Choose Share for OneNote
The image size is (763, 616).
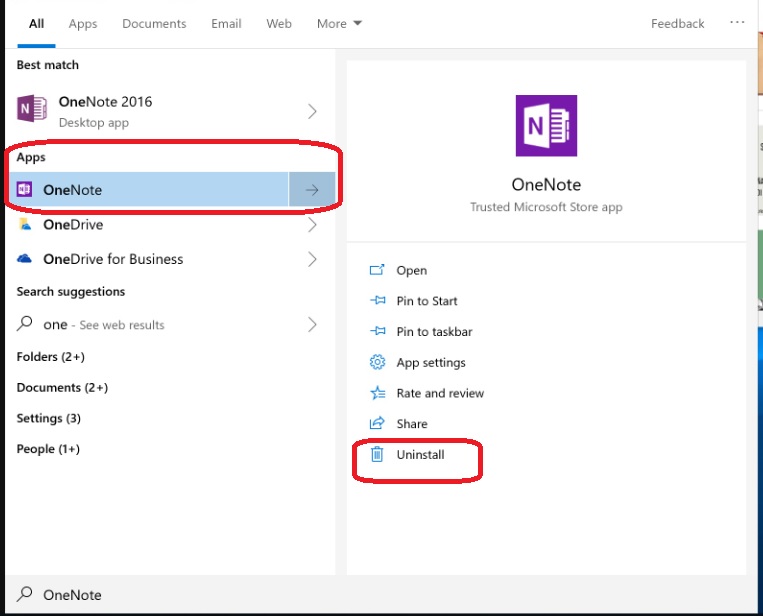tap(412, 424)
